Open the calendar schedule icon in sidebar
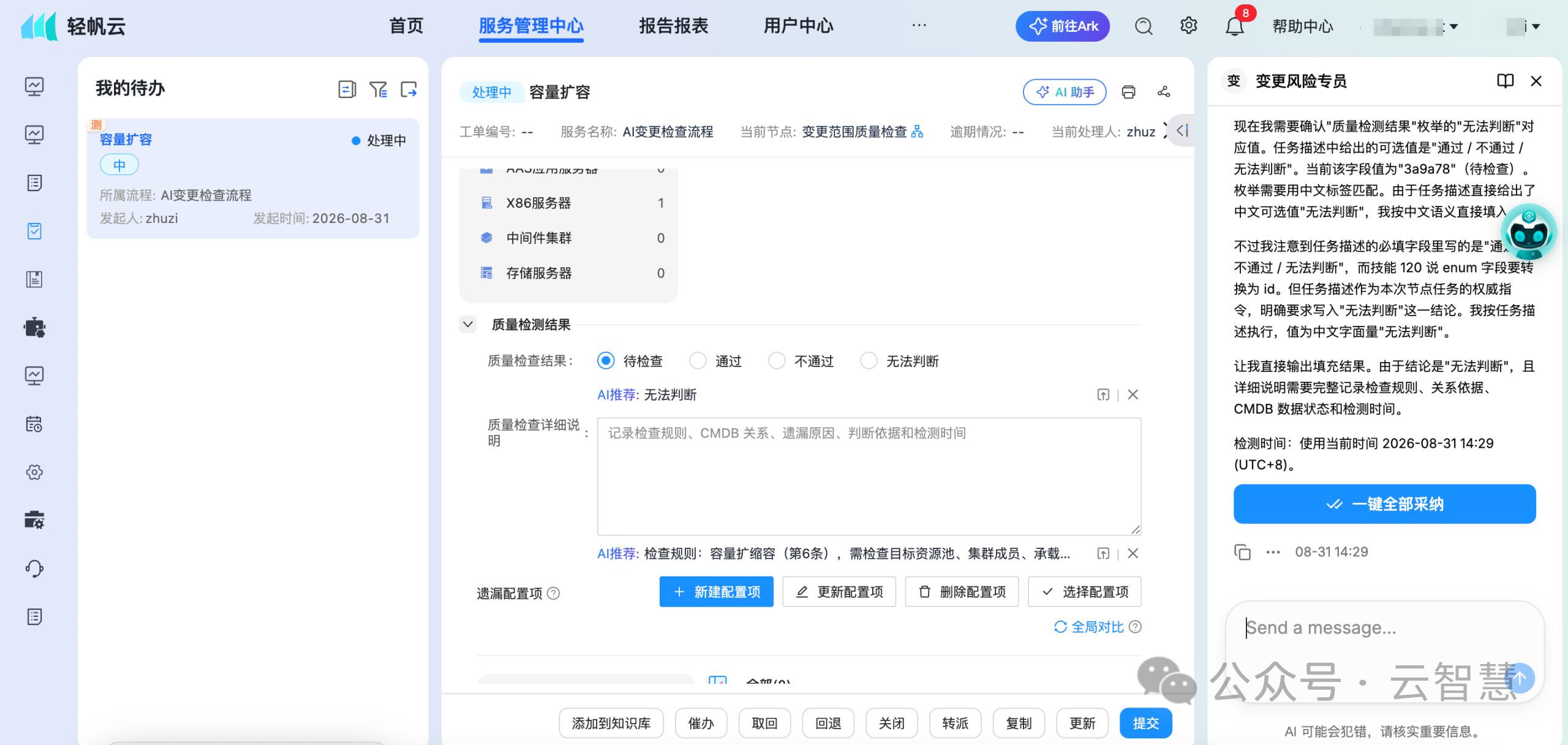 pyautogui.click(x=34, y=424)
